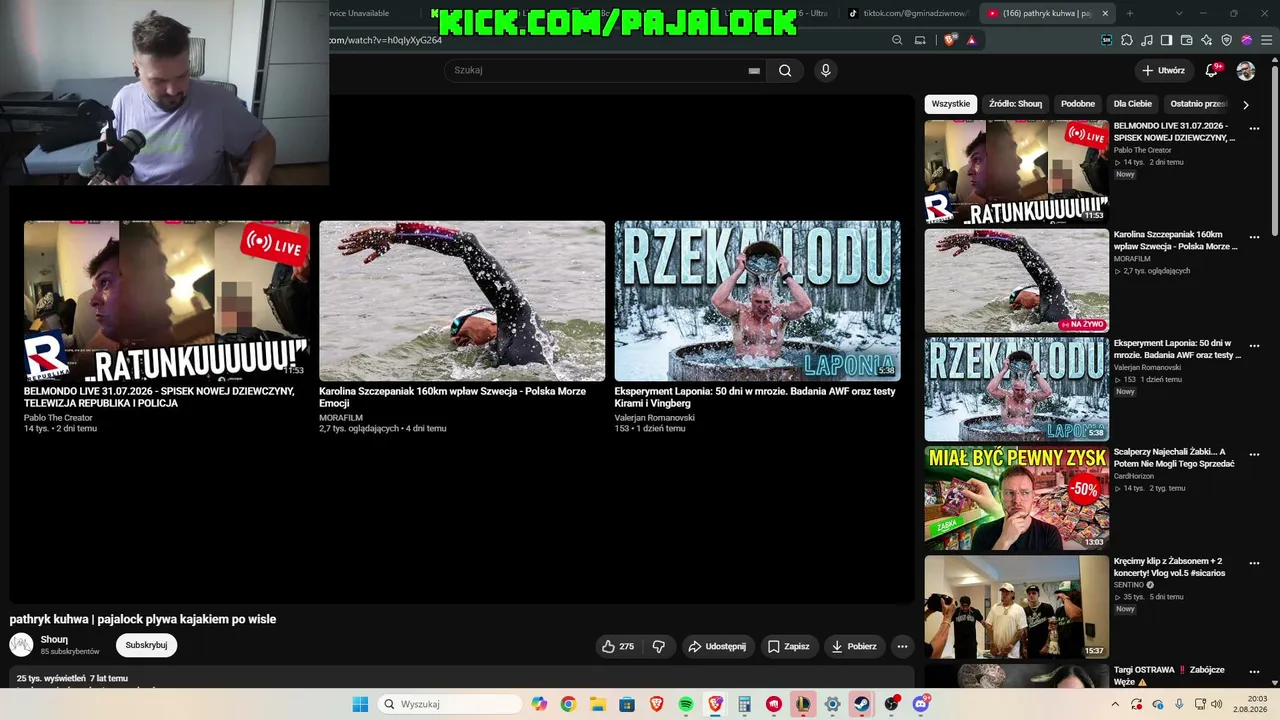
Task: Click the Utwórz create button
Action: pyautogui.click(x=1163, y=70)
